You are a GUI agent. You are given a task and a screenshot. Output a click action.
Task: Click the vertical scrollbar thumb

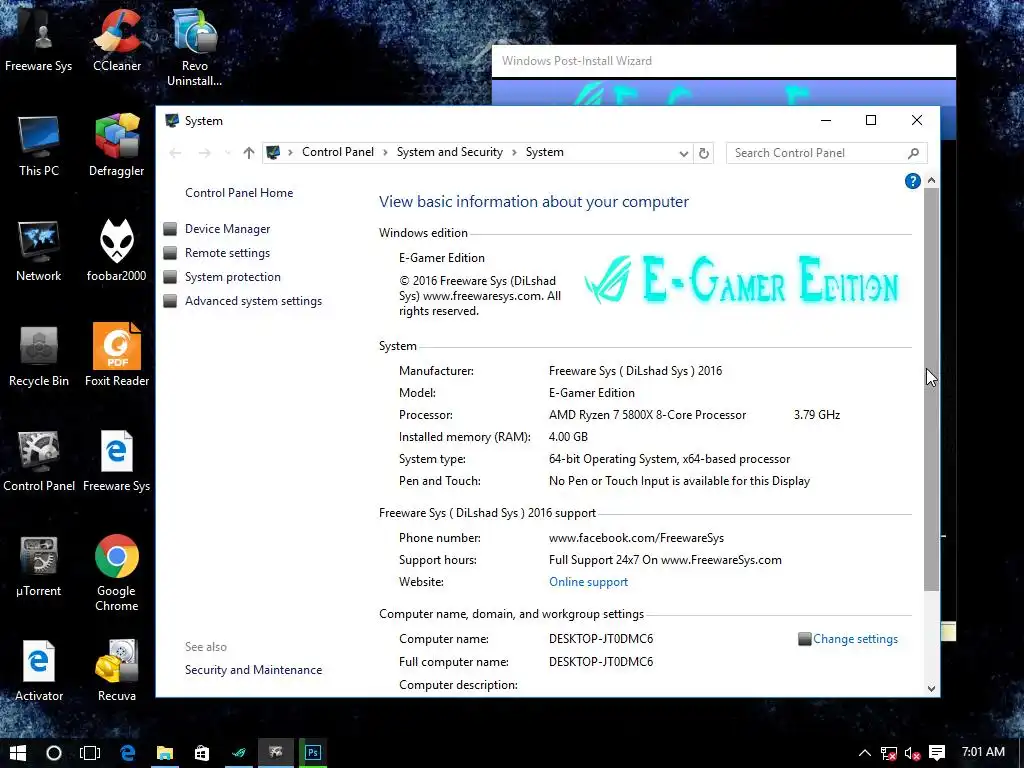click(931, 389)
